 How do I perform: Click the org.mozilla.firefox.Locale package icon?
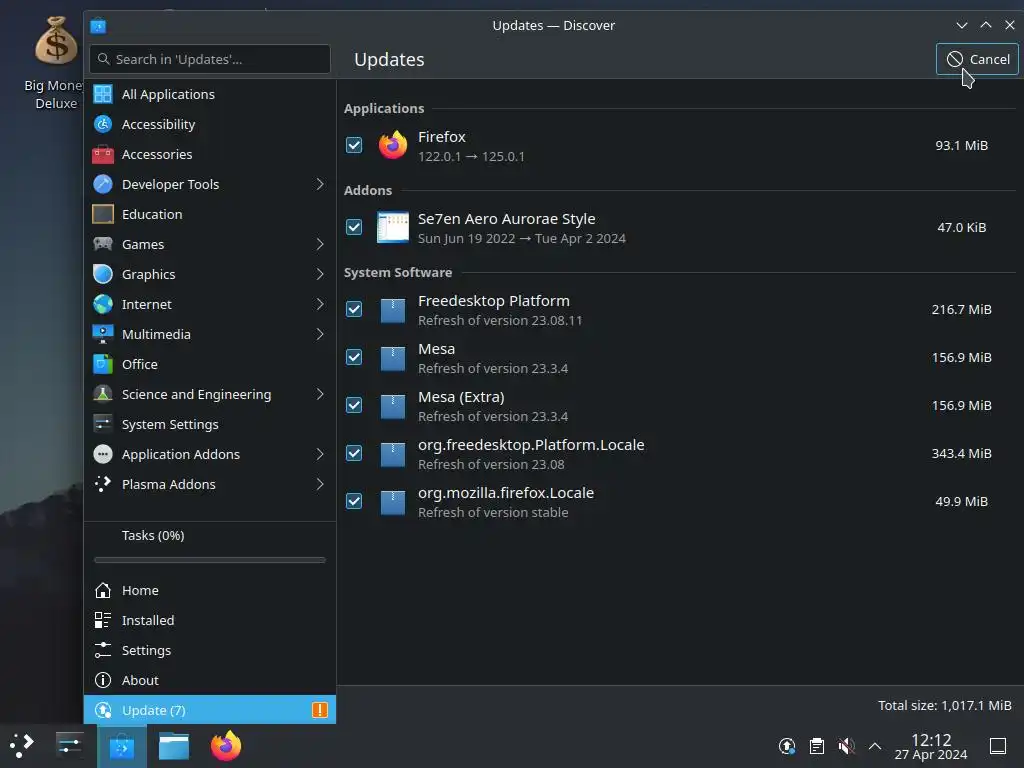(x=392, y=502)
